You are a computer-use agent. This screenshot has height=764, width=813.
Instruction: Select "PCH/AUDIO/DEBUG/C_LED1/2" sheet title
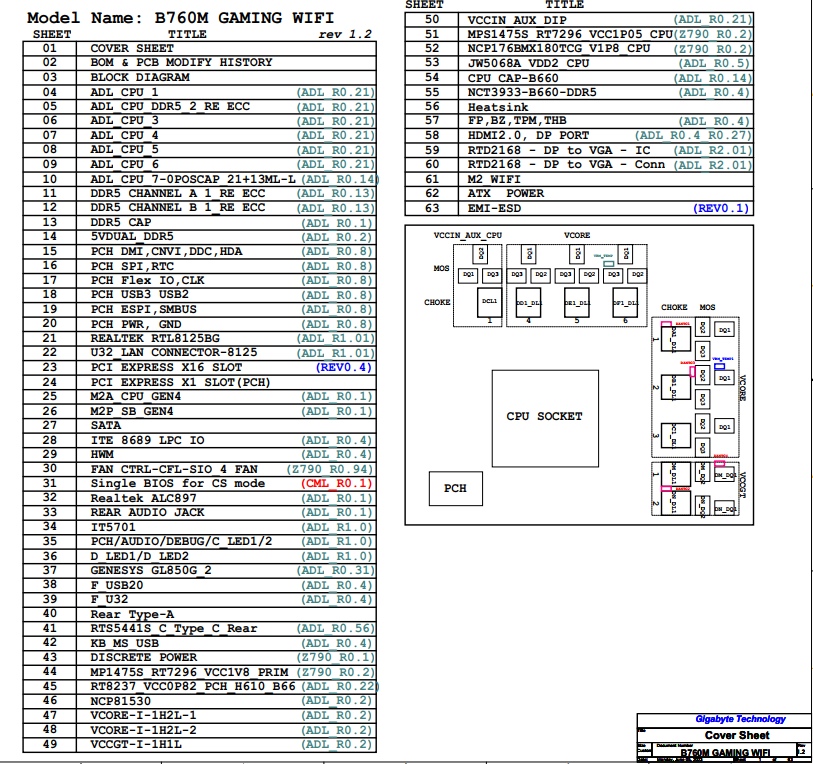coord(181,541)
